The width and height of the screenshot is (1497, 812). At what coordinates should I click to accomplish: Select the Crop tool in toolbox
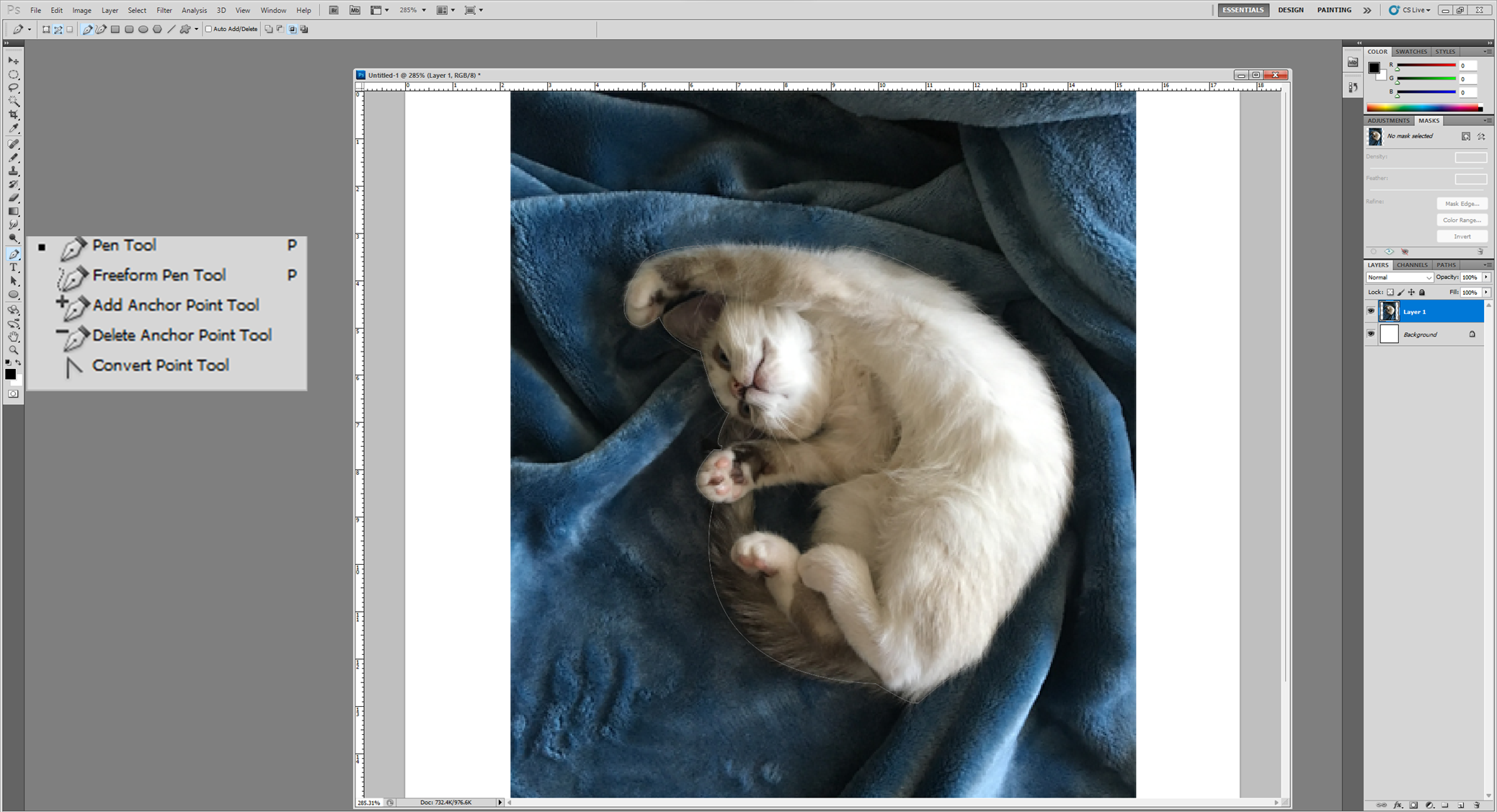[14, 115]
